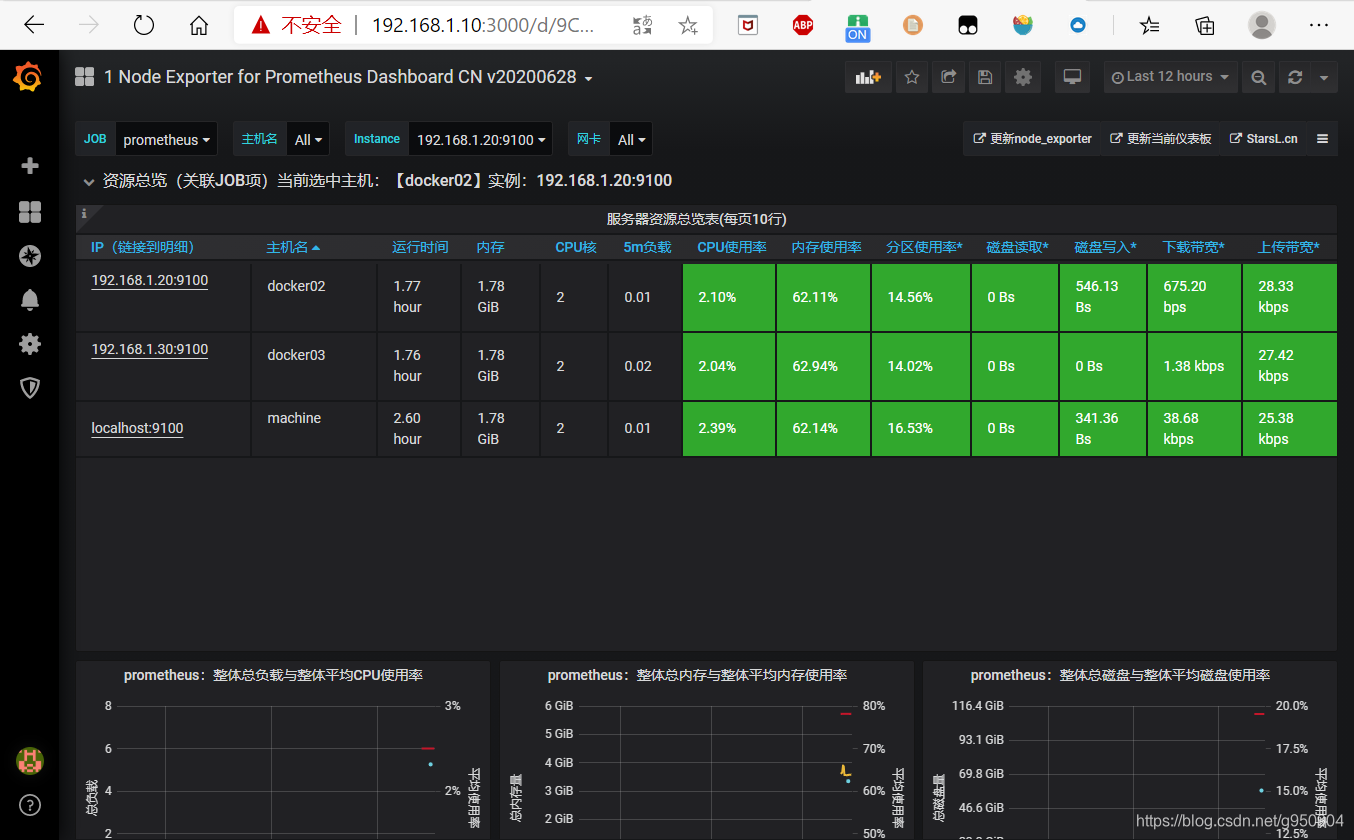The height and width of the screenshot is (840, 1354).
Task: Open the dashboard links hamburger menu
Action: [x=1322, y=139]
